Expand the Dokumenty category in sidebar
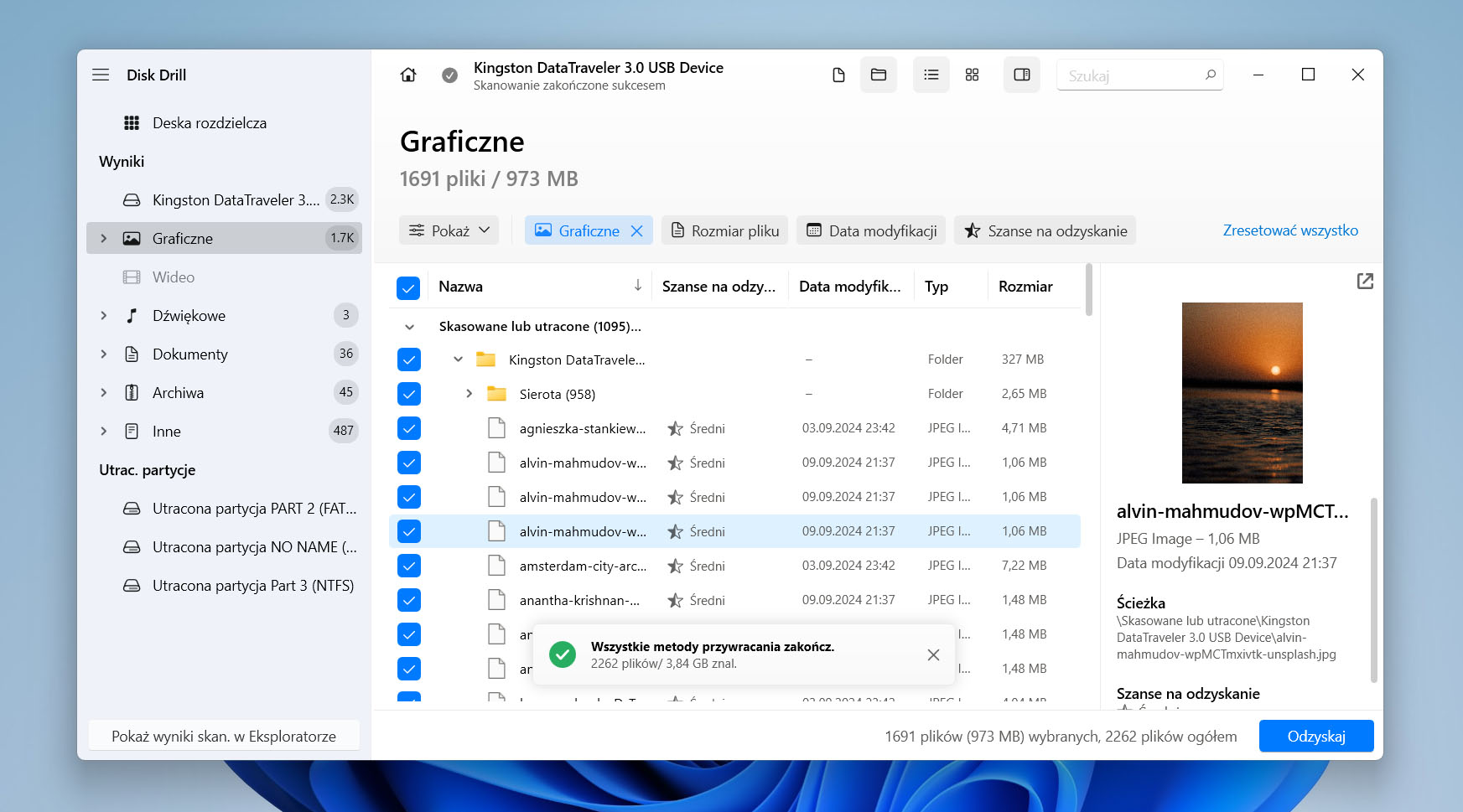 tap(104, 354)
